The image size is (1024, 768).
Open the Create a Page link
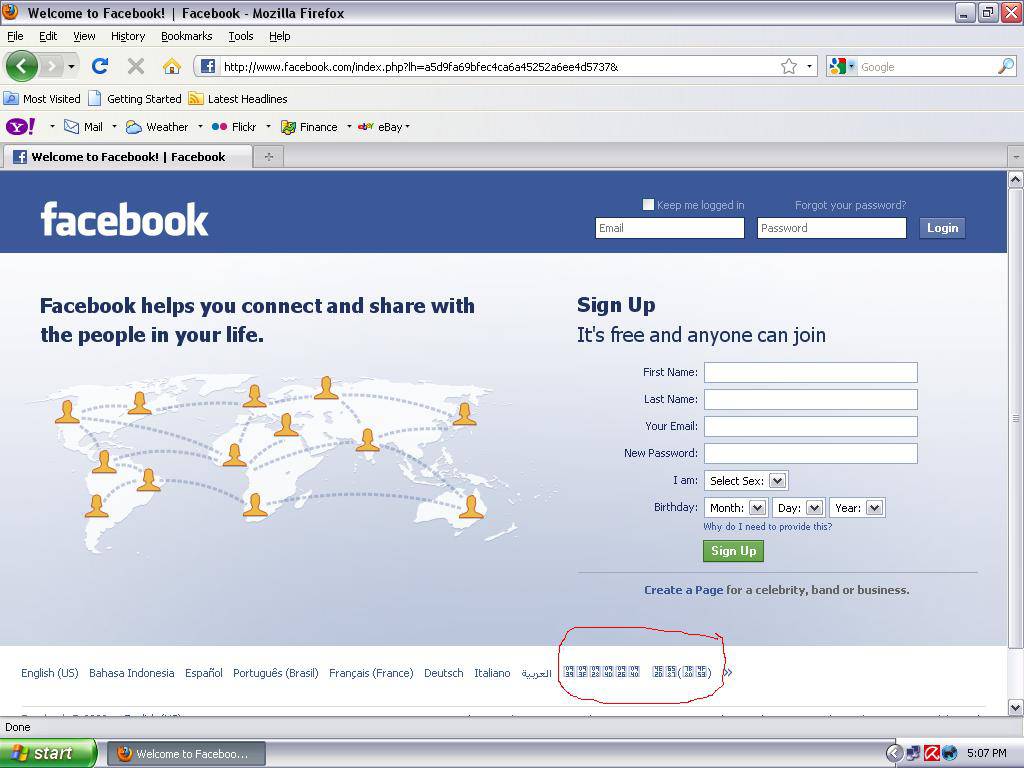[x=683, y=590]
